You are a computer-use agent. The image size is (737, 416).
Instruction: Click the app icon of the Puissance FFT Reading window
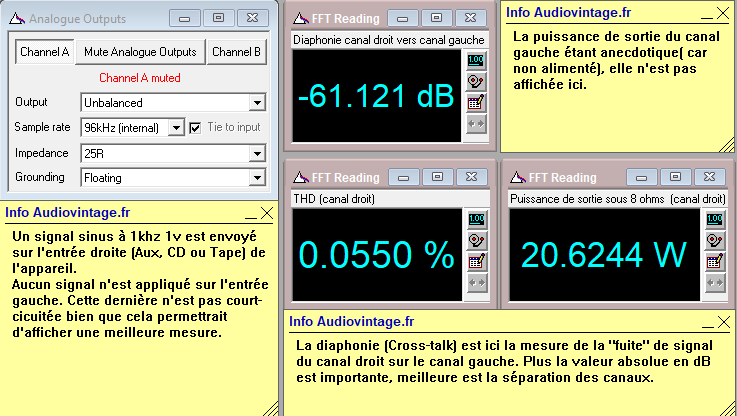coord(518,178)
